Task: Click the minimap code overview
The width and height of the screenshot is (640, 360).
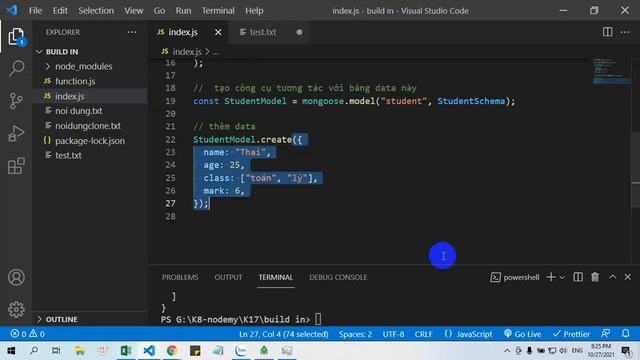Action: (611, 71)
